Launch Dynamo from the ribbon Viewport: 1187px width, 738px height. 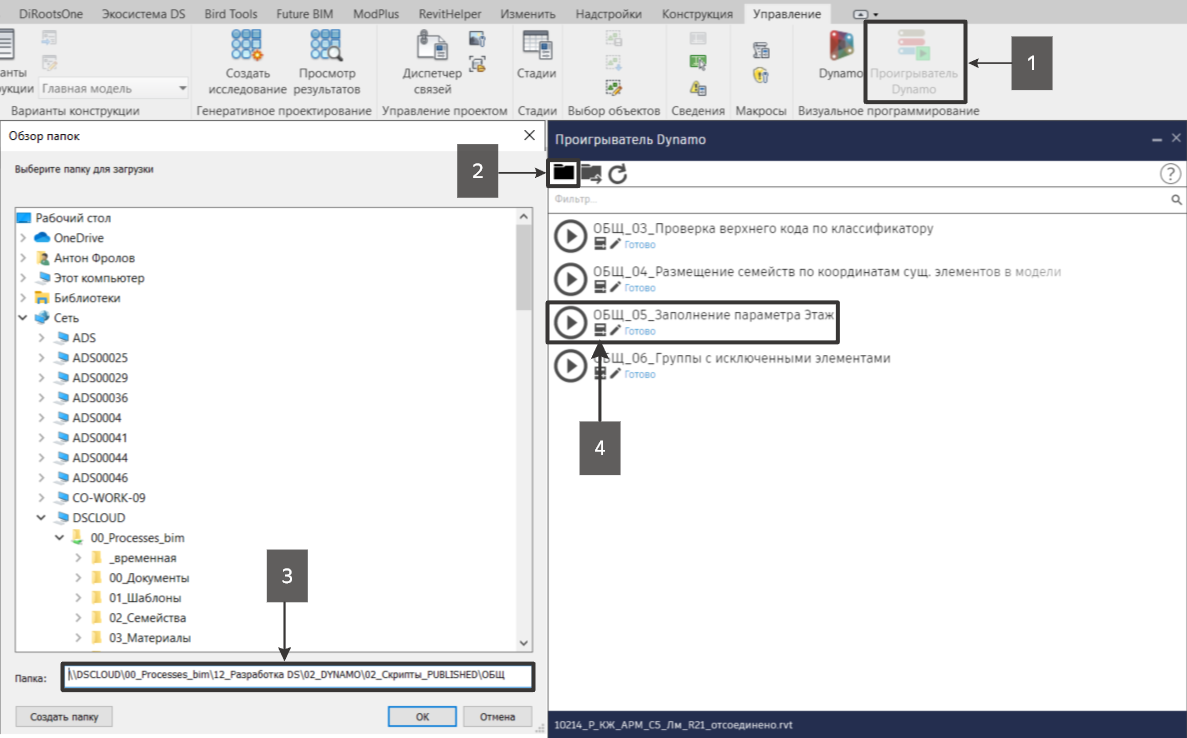(x=840, y=54)
